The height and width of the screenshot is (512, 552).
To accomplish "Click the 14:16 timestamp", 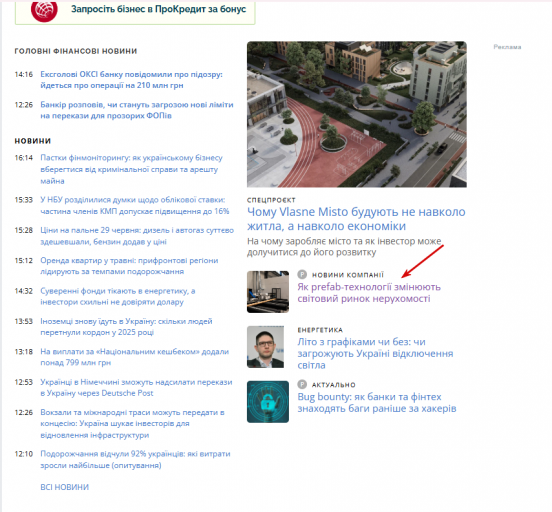I will [x=24, y=74].
